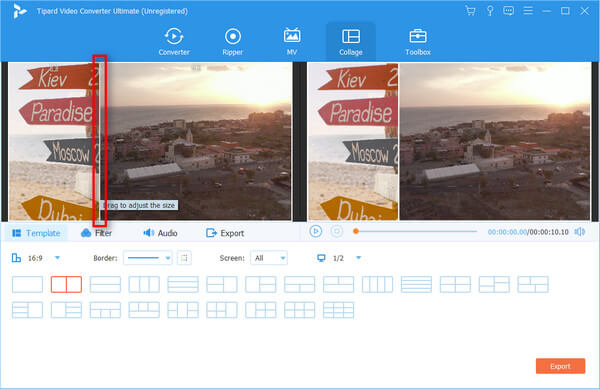Click the monitor icon beside 1/2
This screenshot has height=389, width=600.
pyautogui.click(x=321, y=258)
